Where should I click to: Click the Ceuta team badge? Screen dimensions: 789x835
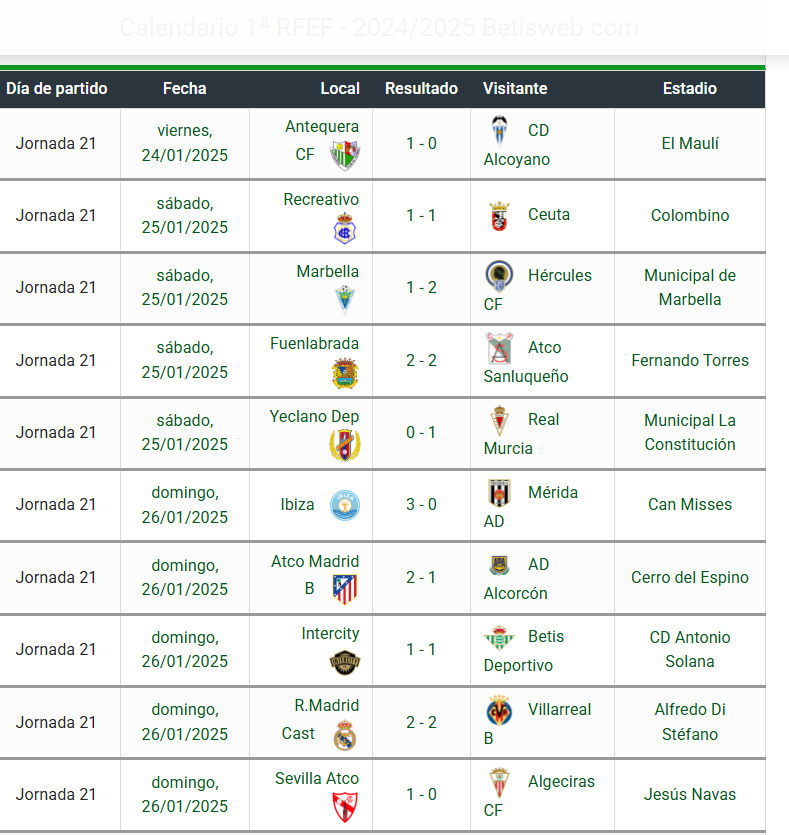[499, 216]
